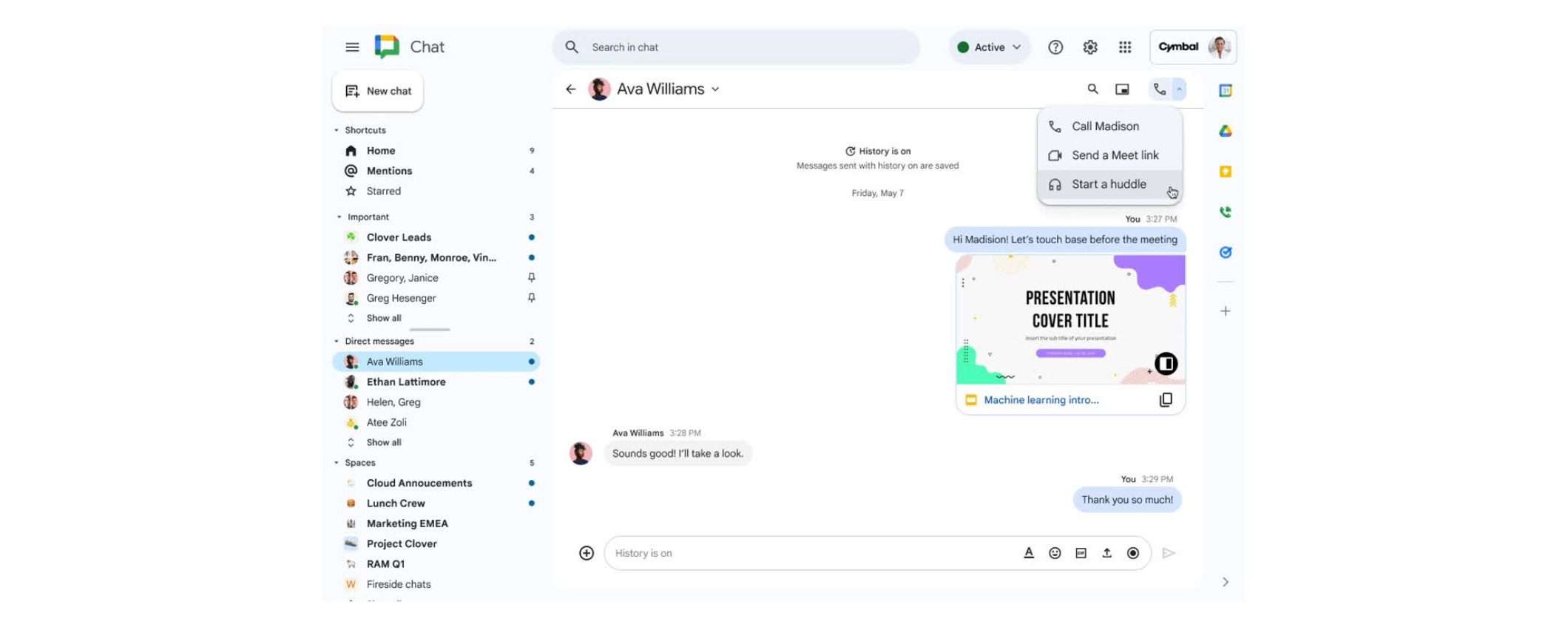Image resolution: width=1568 pixels, height=627 pixels.
Task: Open the Voice phone side panel icon
Action: point(1226,212)
